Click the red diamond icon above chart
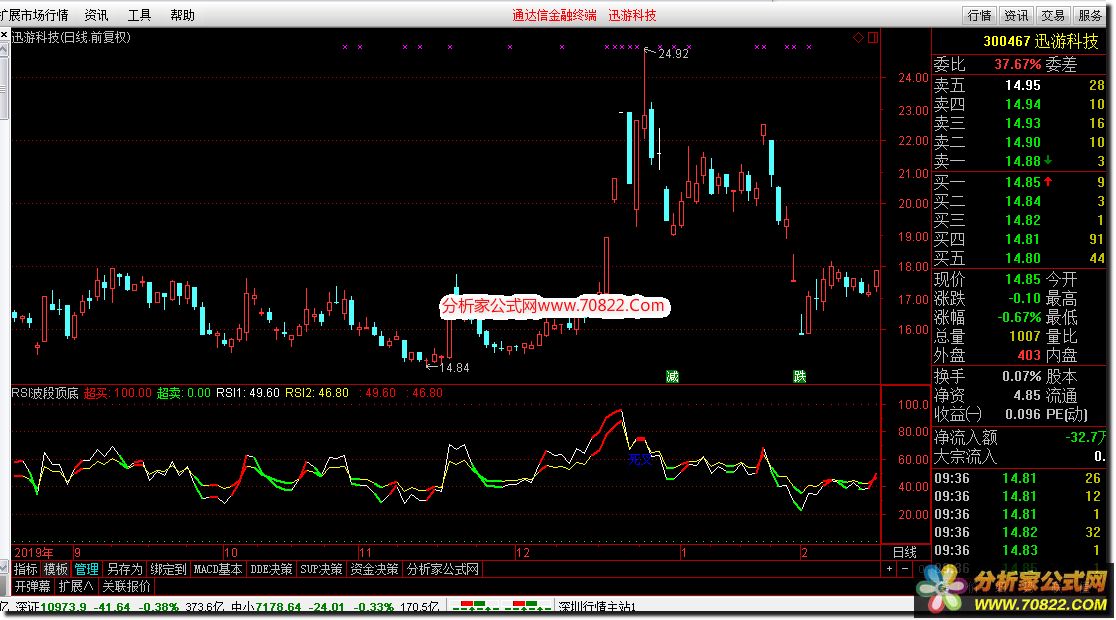Viewport: 1116px width, 620px height. click(x=858, y=37)
